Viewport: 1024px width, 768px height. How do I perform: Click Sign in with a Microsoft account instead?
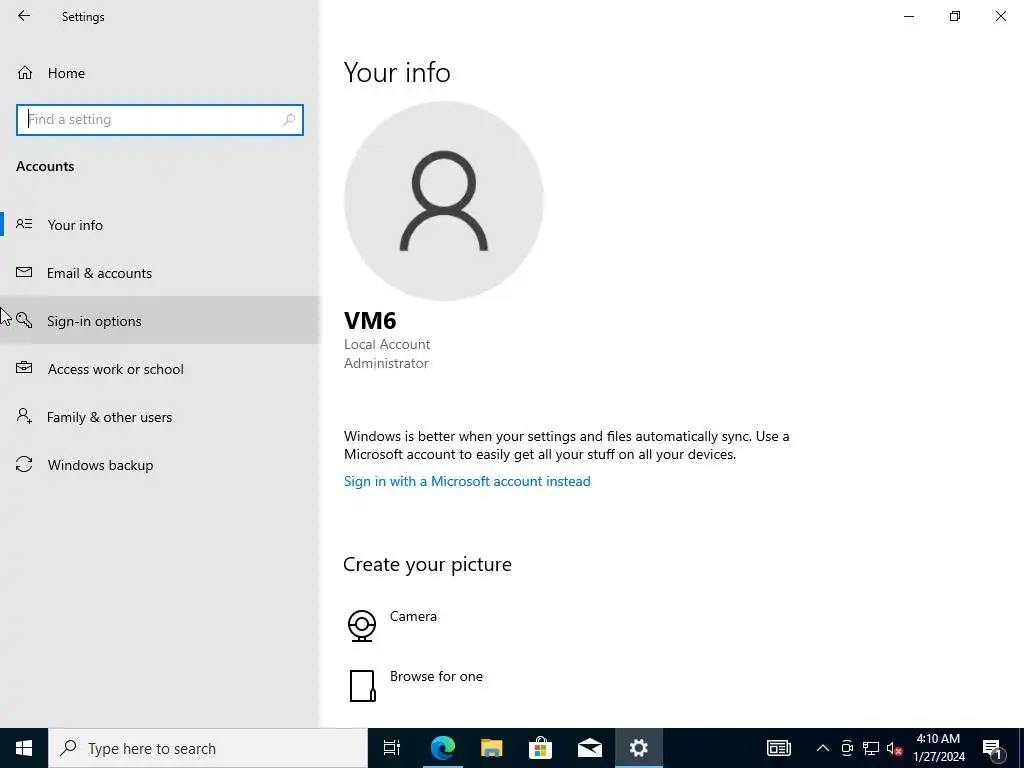coord(467,481)
